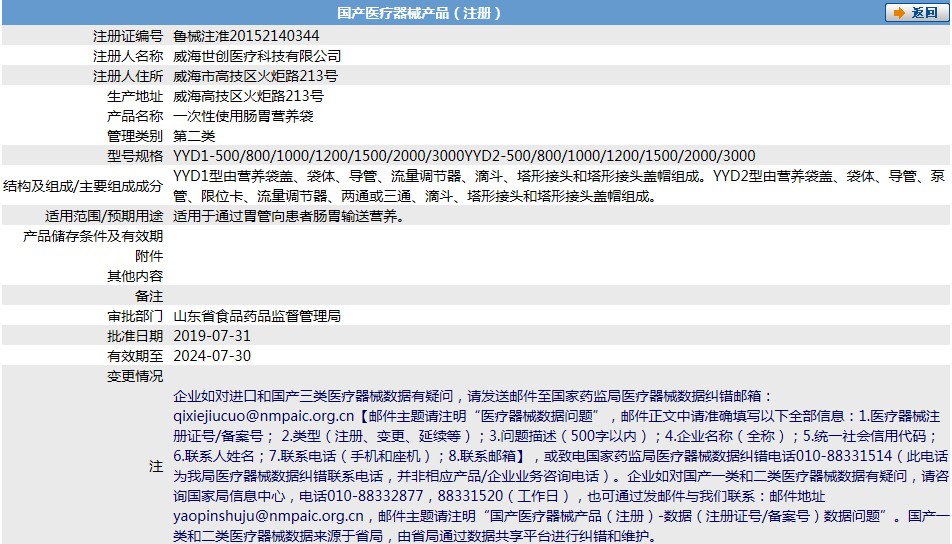
Task: Select address 威海市高技区火炬路213号
Action: [x=255, y=76]
